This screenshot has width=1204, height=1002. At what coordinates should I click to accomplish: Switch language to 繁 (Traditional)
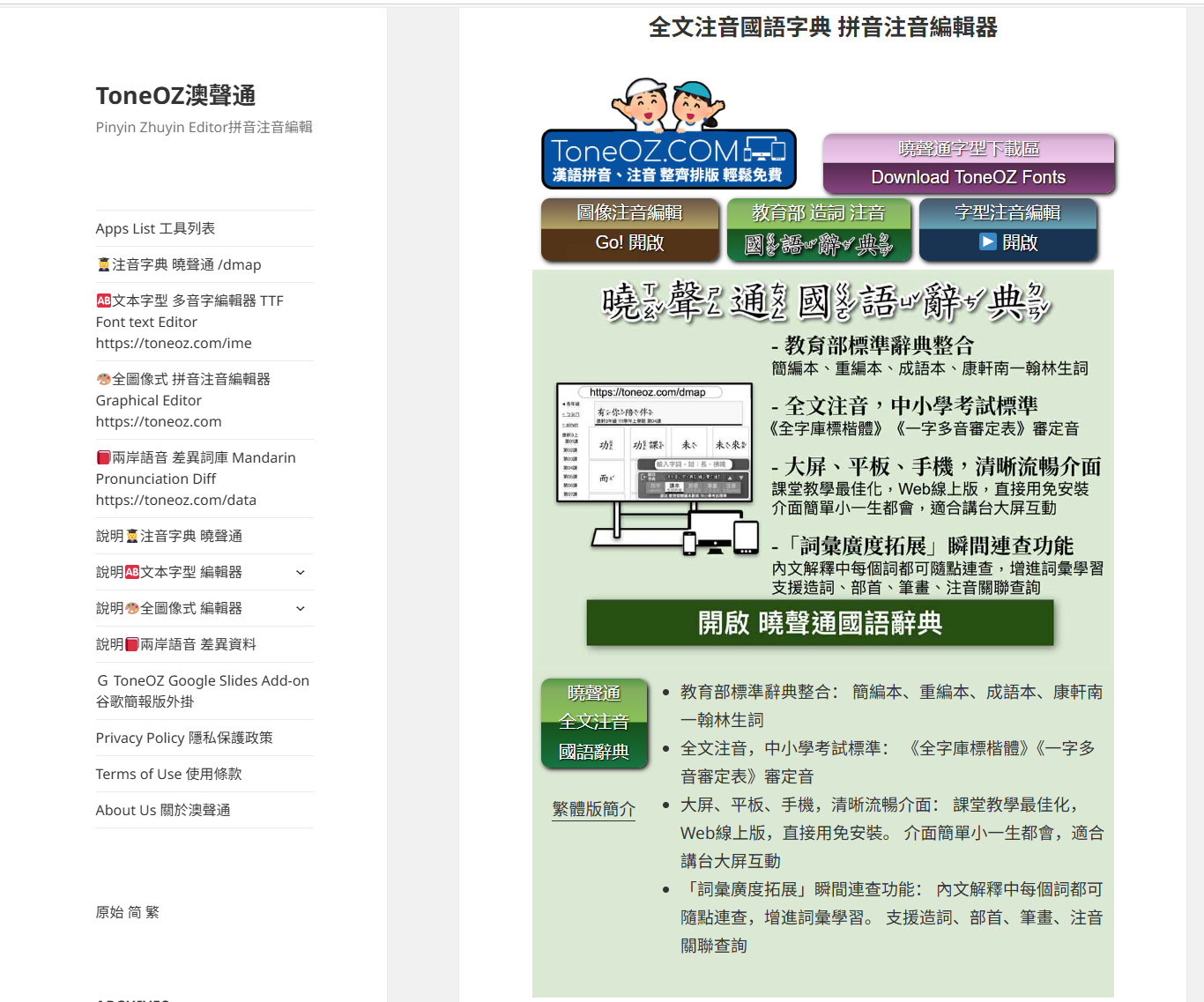coord(152,912)
